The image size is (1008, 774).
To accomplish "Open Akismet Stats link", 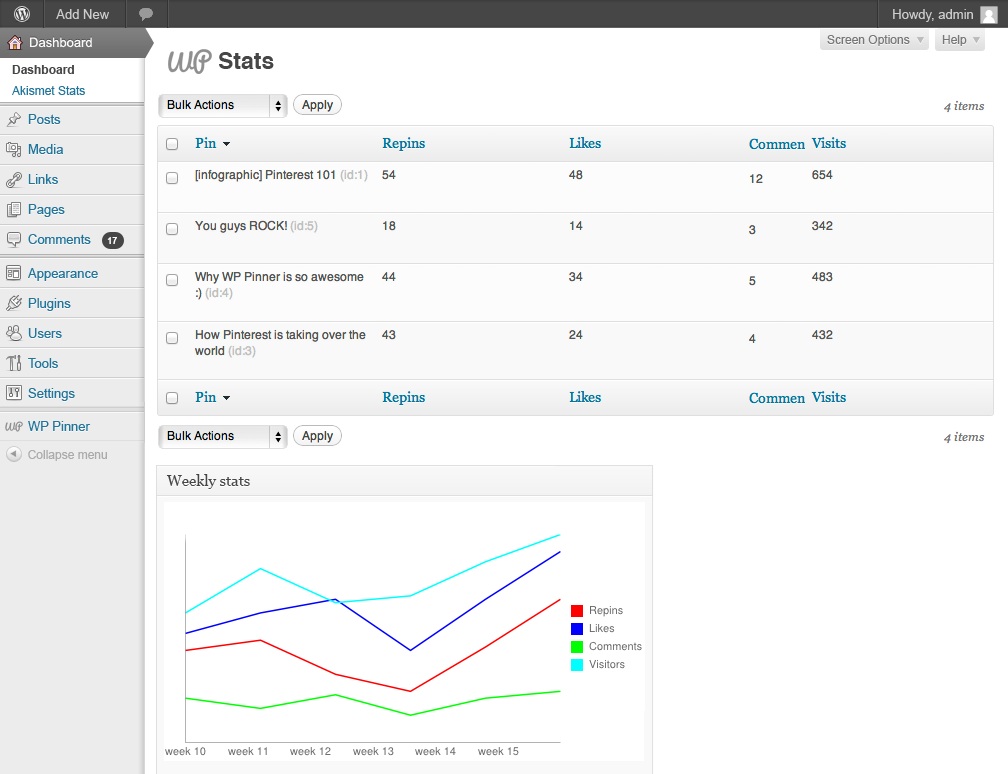I will [x=48, y=91].
